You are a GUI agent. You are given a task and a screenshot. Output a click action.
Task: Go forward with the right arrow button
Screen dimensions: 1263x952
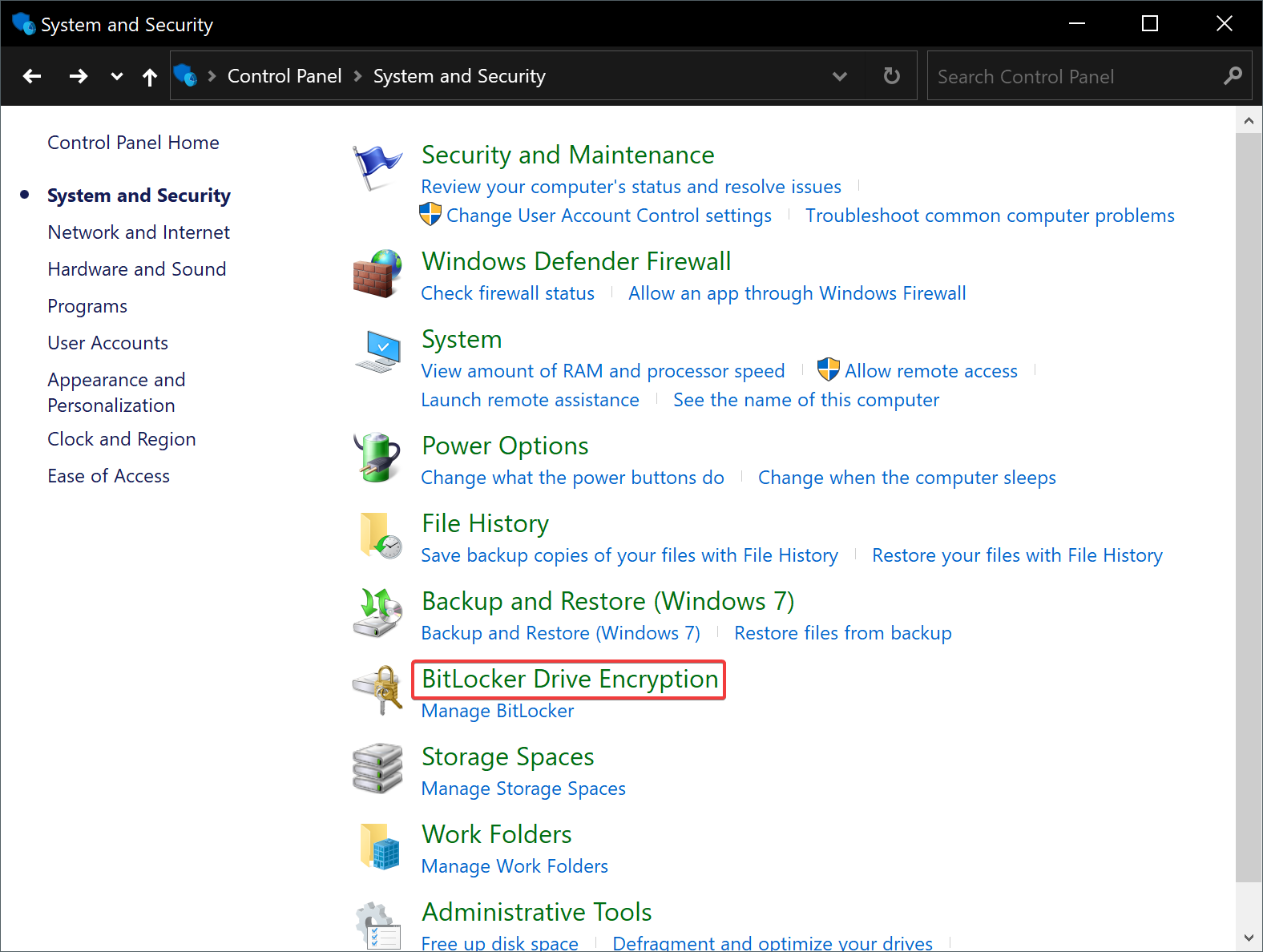[x=78, y=76]
